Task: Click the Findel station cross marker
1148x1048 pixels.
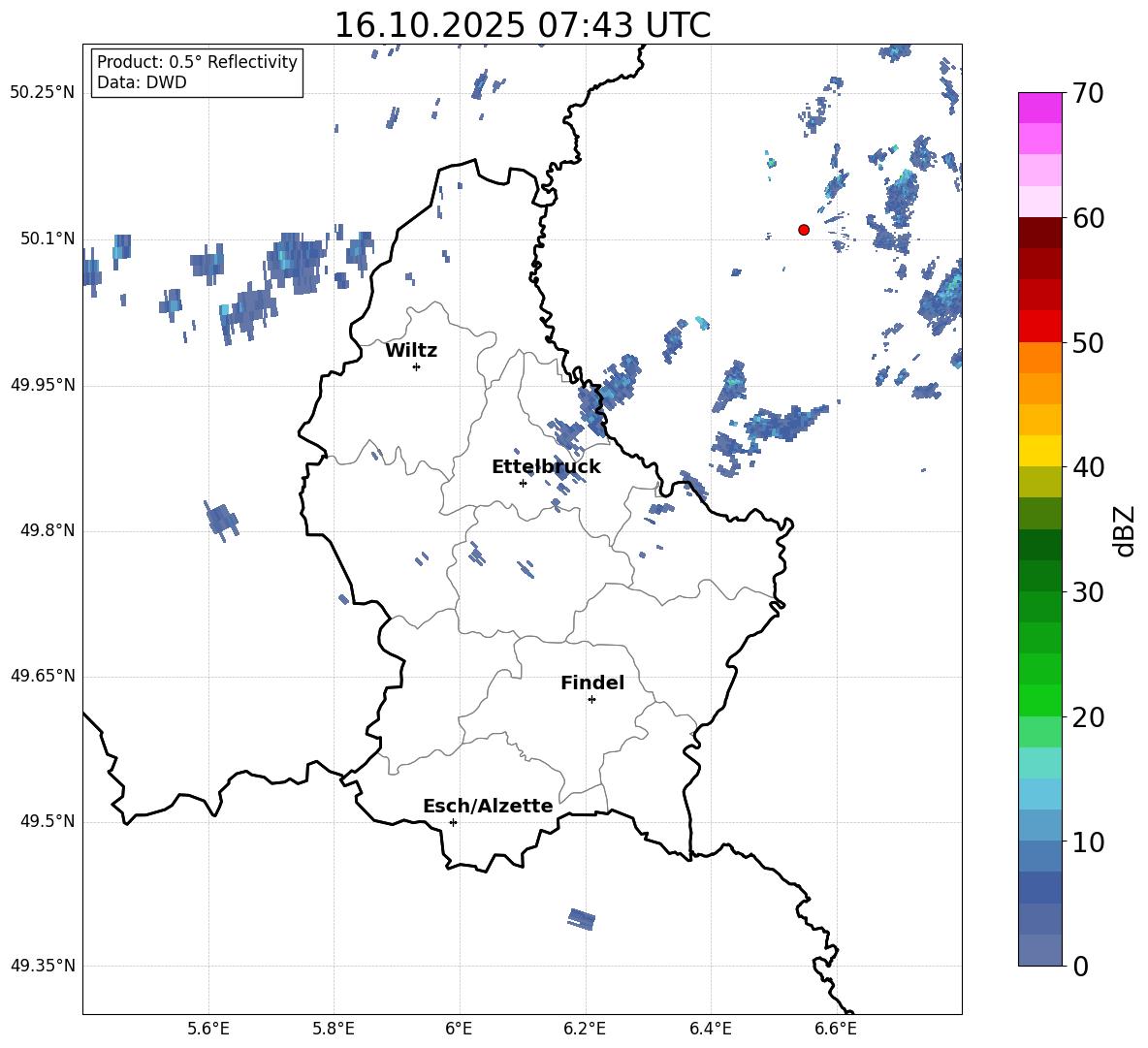Action: pyautogui.click(x=591, y=700)
